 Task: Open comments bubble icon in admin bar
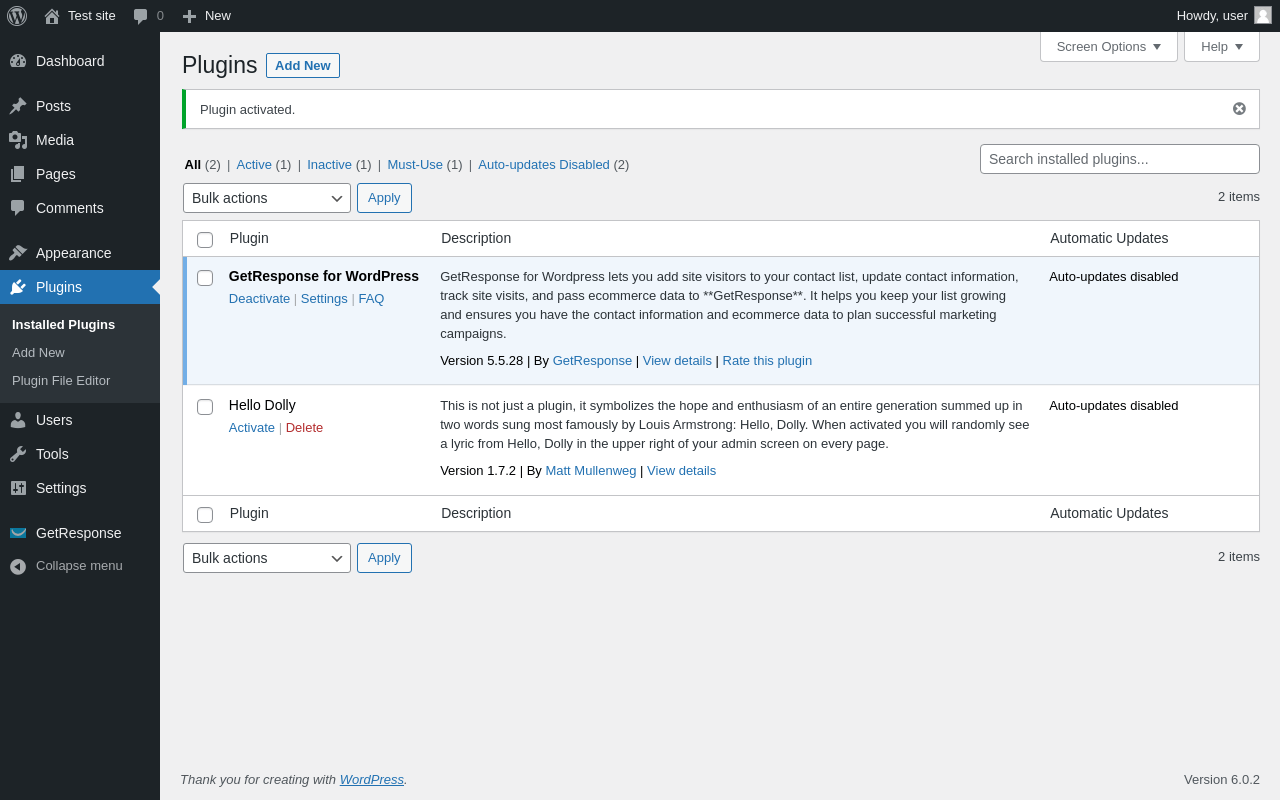point(141,16)
